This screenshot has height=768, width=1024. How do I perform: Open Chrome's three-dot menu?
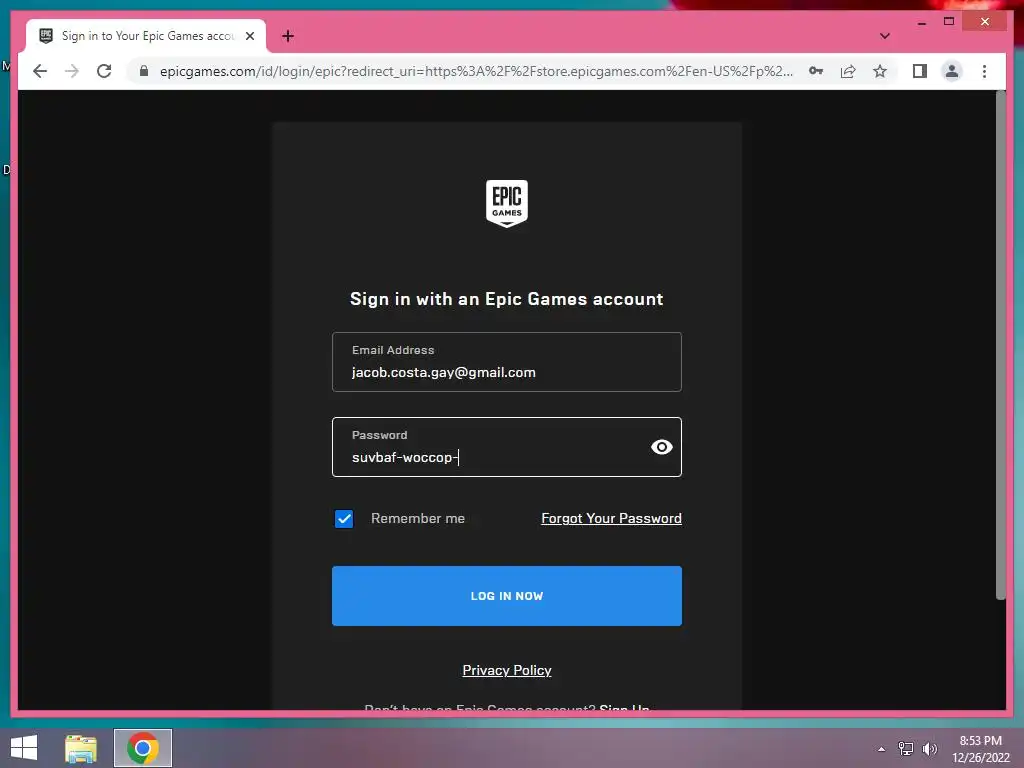(x=984, y=71)
